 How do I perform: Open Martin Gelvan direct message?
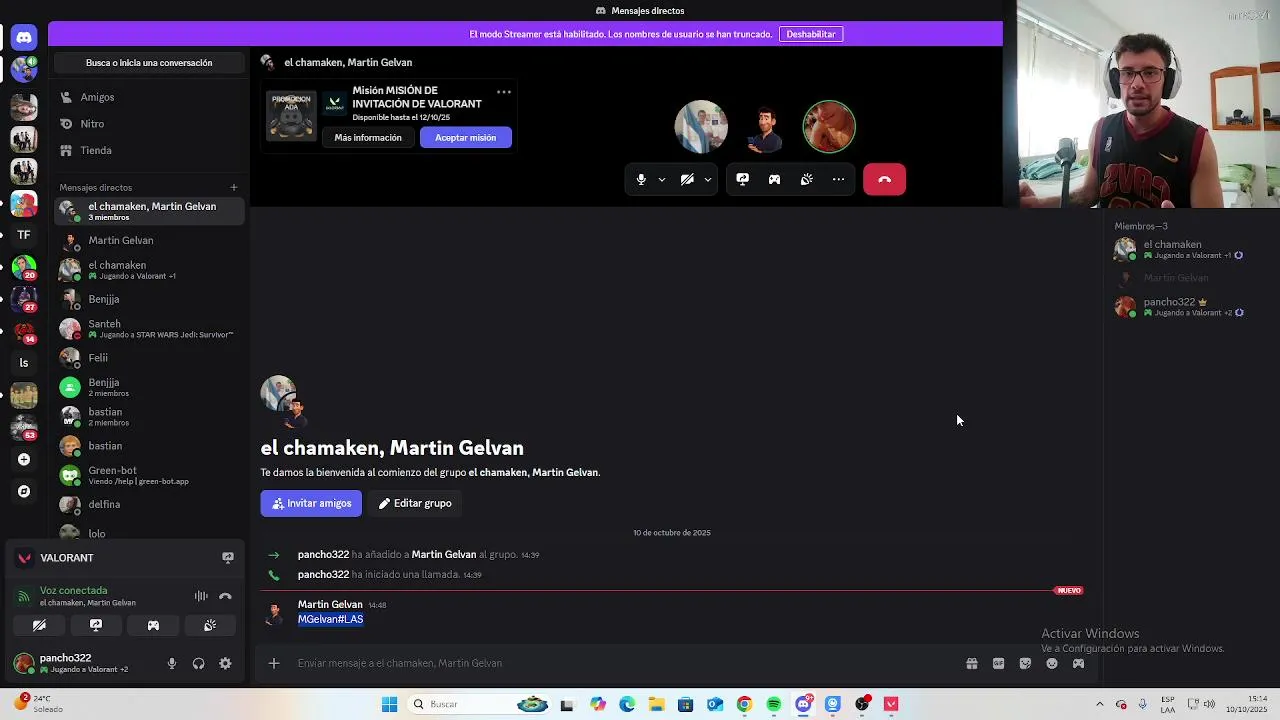tap(149, 241)
